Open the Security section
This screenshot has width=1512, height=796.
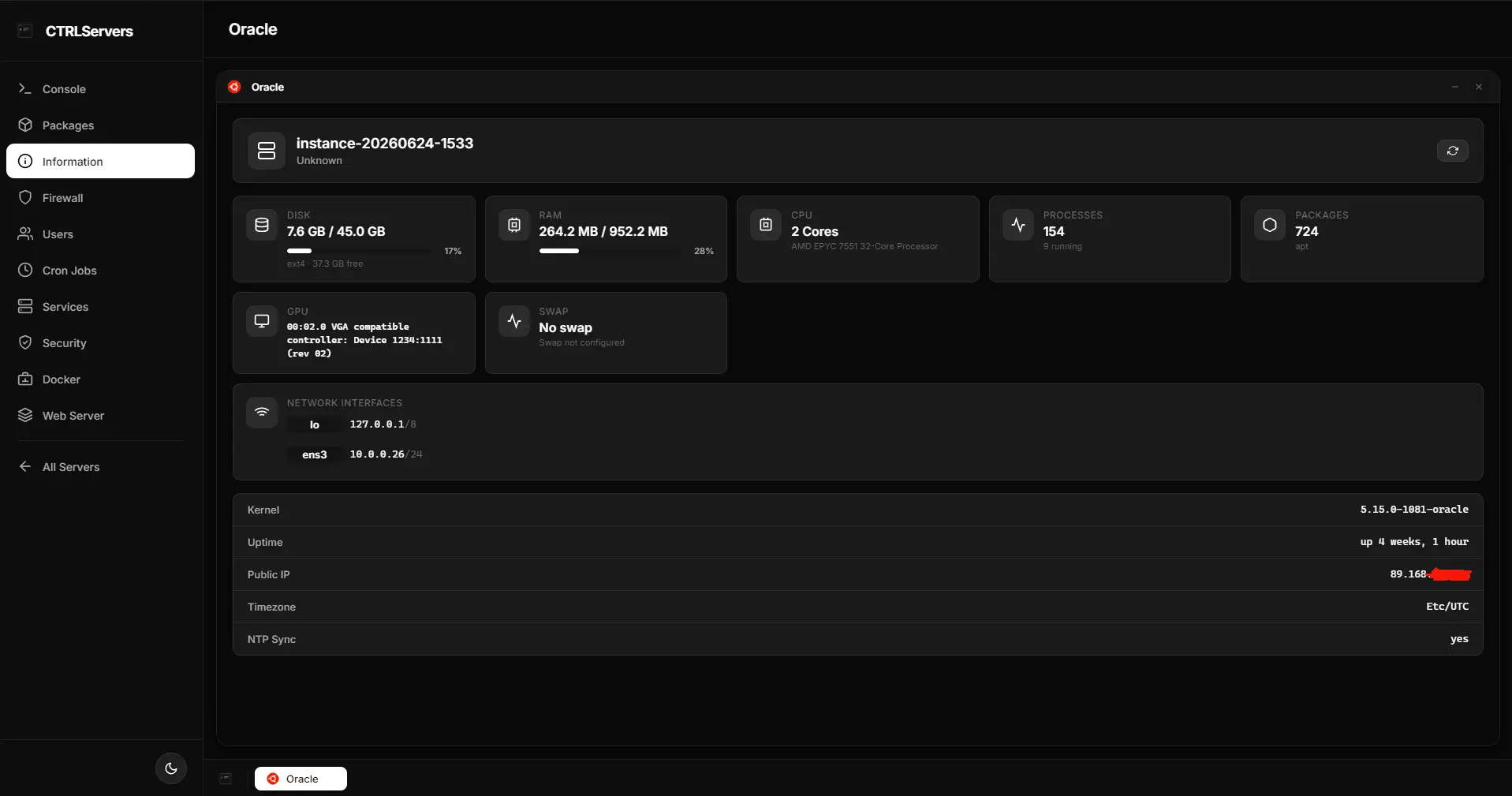click(100, 343)
